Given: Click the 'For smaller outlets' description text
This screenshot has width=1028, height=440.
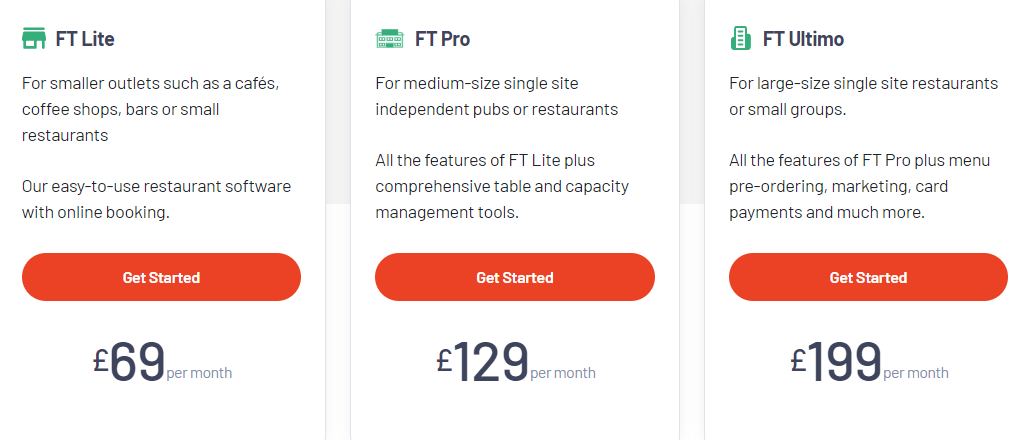Looking at the screenshot, I should pyautogui.click(x=151, y=110).
